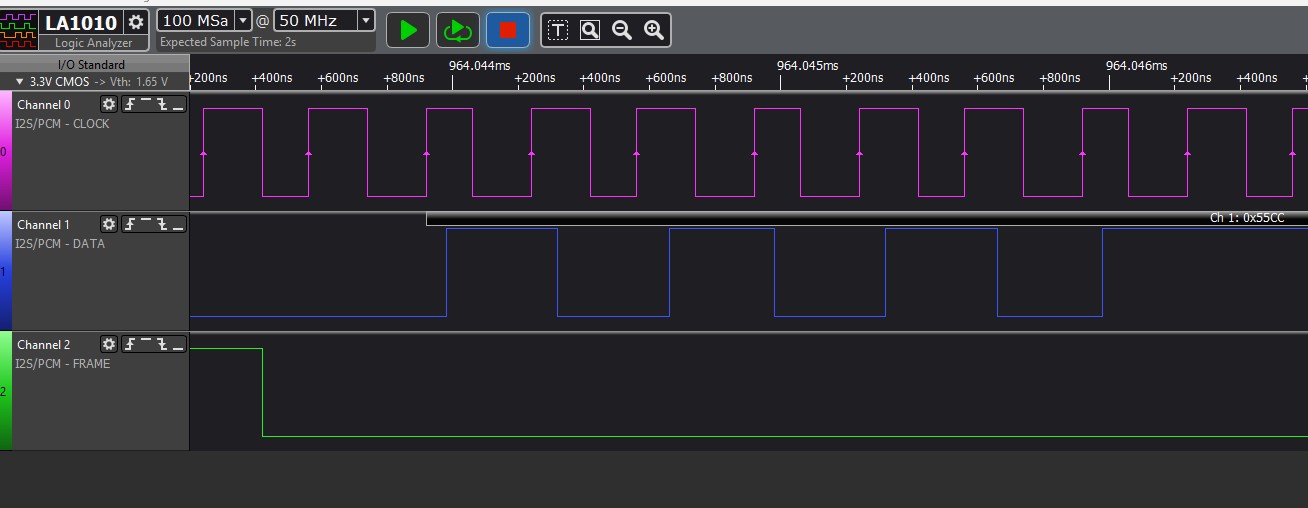The height and width of the screenshot is (508, 1308).
Task: Select the decoded 'Ch 1: 0x55CC' label
Action: tap(1247, 218)
